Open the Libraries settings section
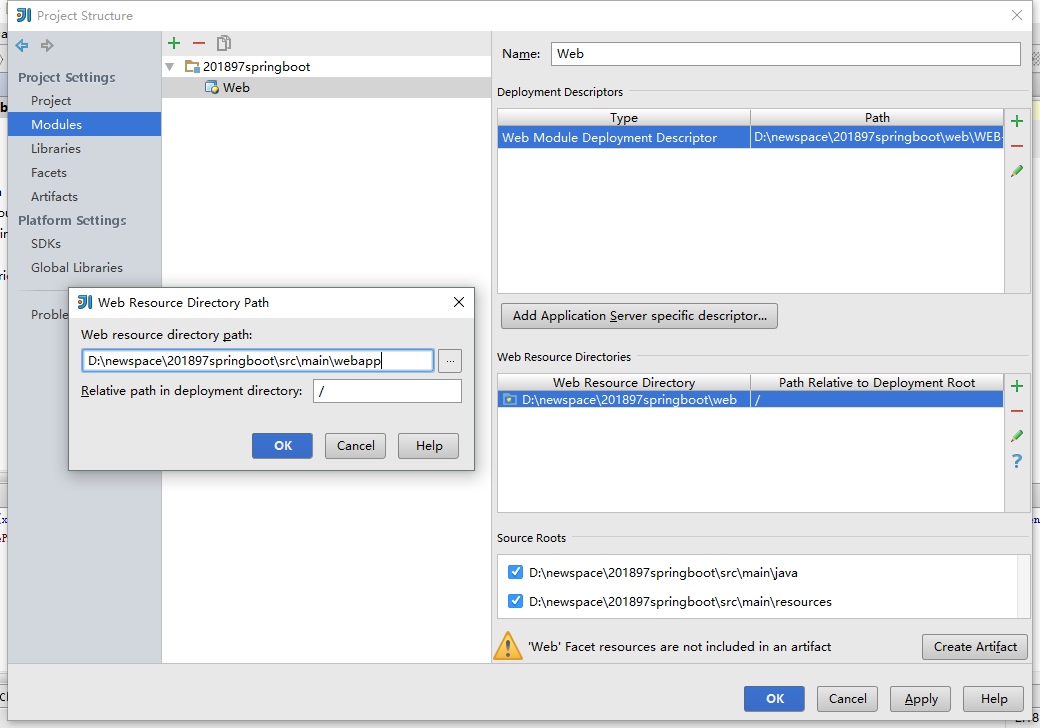Image resolution: width=1040 pixels, height=728 pixels. 56,149
